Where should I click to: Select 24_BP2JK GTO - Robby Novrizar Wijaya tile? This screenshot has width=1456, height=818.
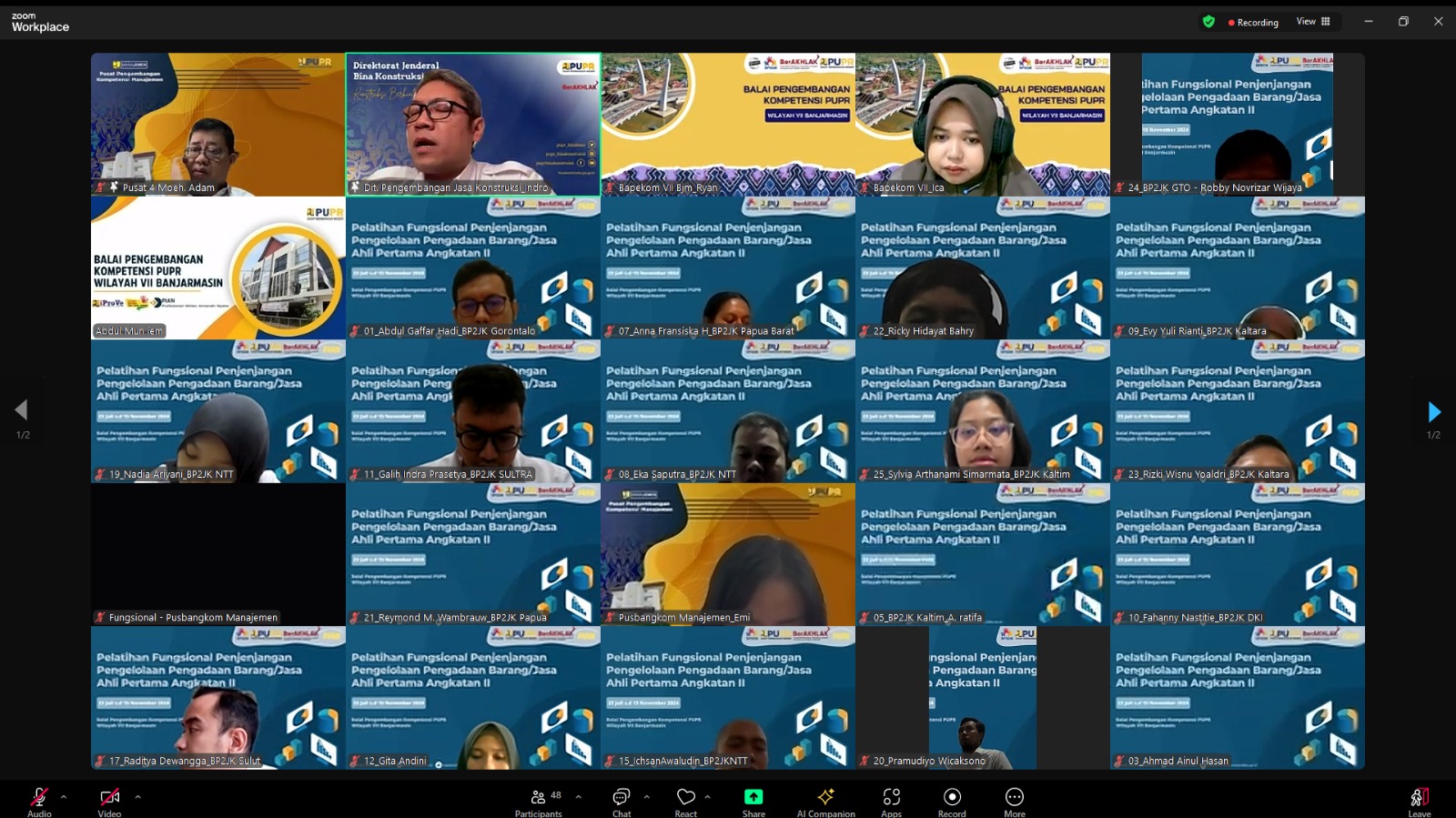(x=1238, y=125)
